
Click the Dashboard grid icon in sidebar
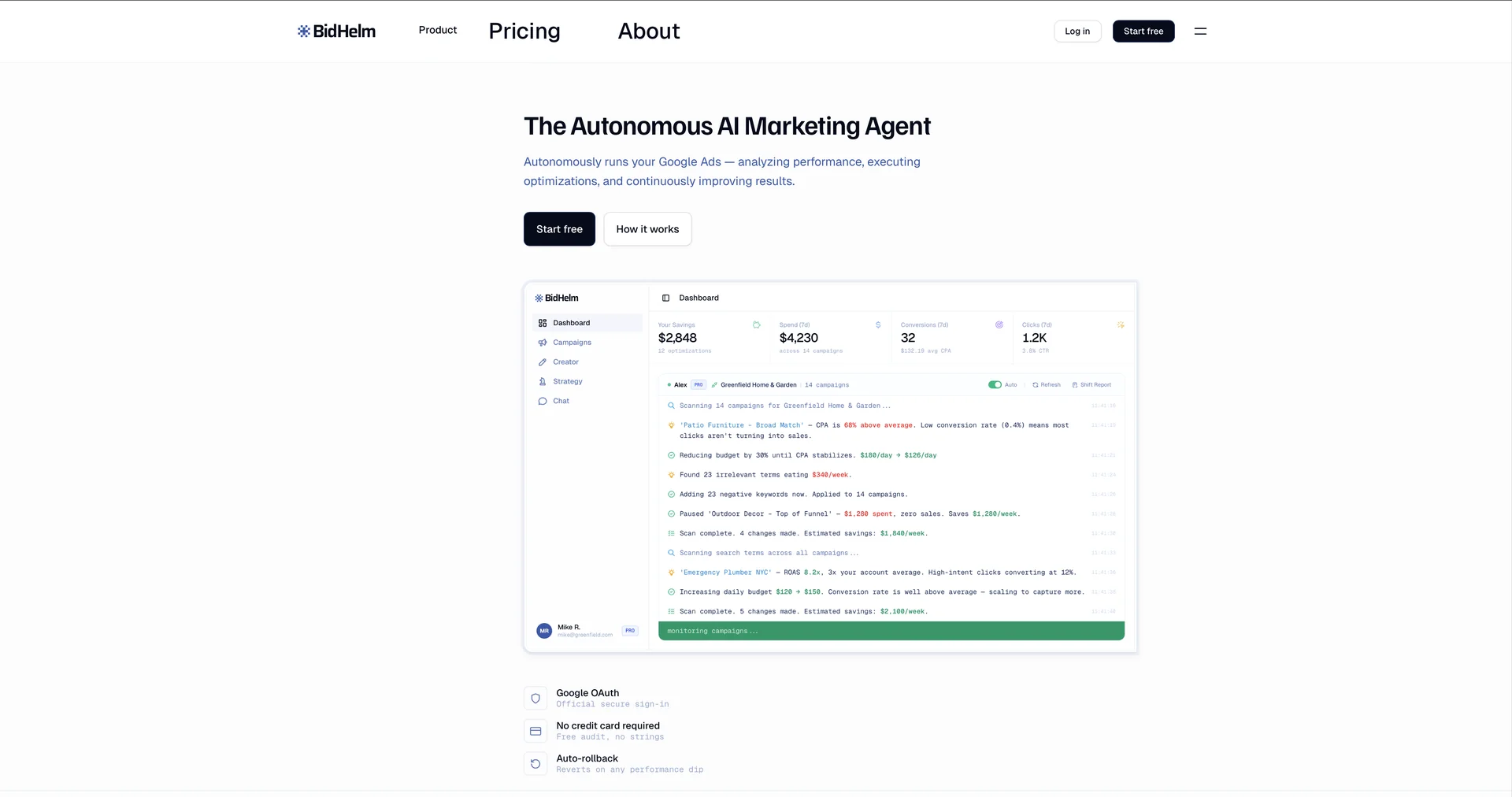[543, 323]
